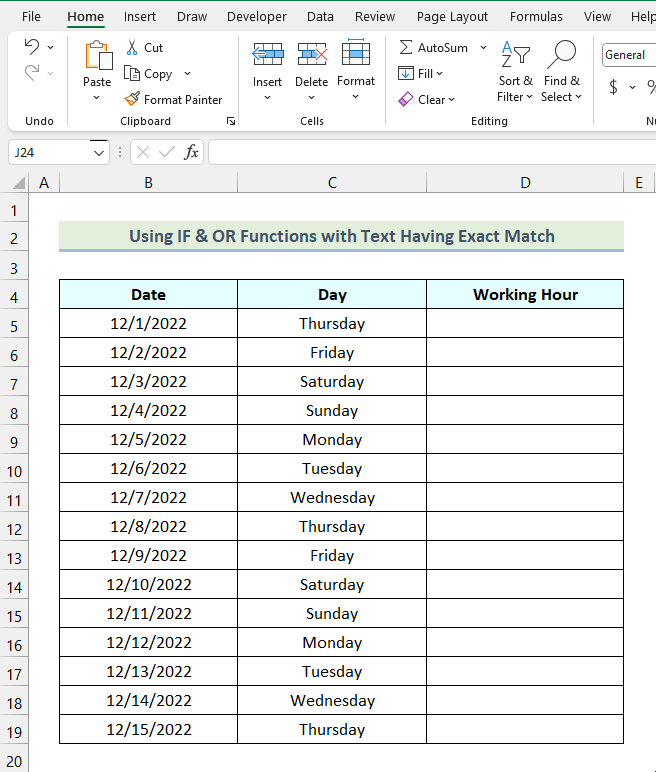This screenshot has width=656, height=772.
Task: Click the Undo arrow icon
Action: point(32,47)
